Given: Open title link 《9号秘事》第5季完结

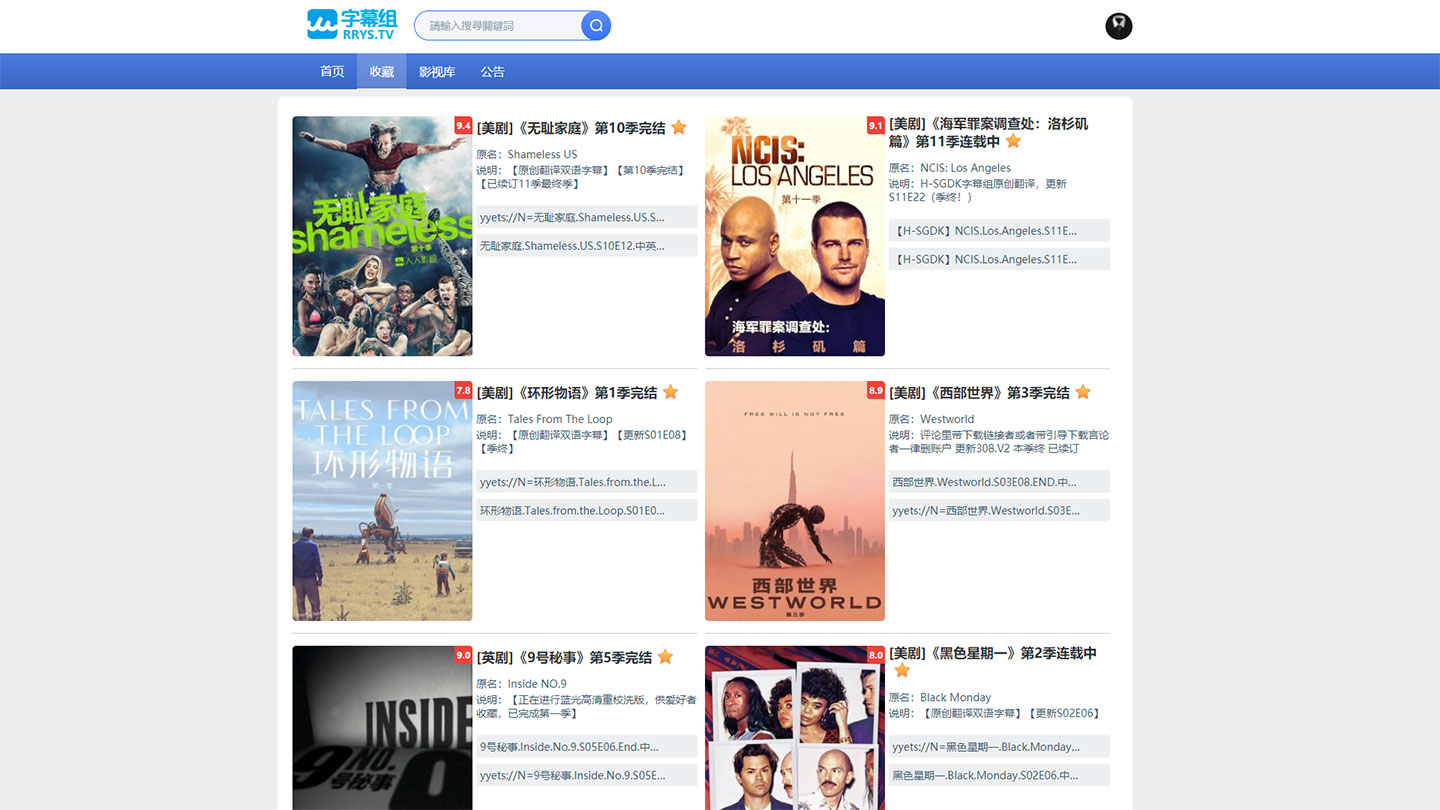Looking at the screenshot, I should (564, 658).
